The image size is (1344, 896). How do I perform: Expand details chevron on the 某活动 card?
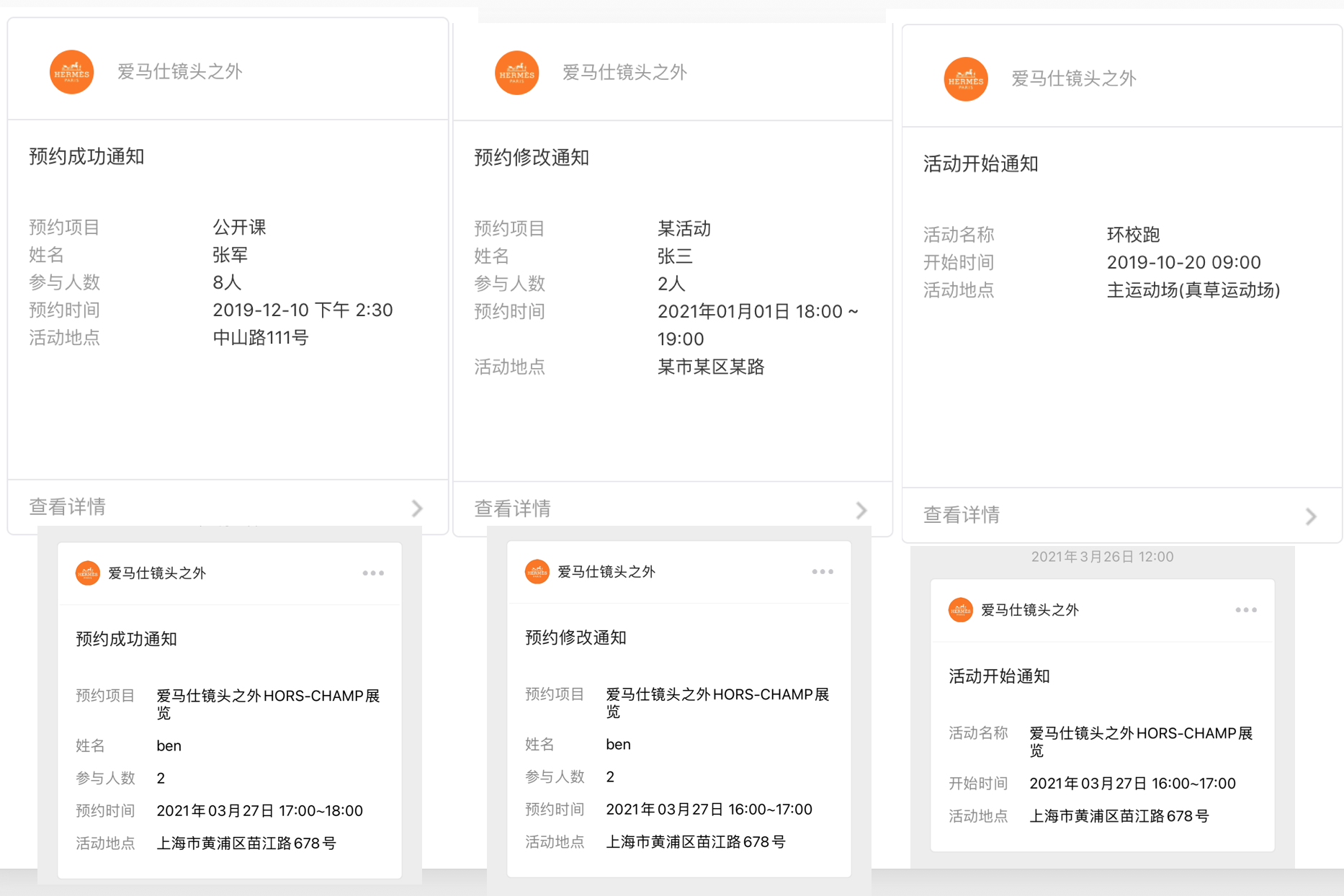coord(861,510)
